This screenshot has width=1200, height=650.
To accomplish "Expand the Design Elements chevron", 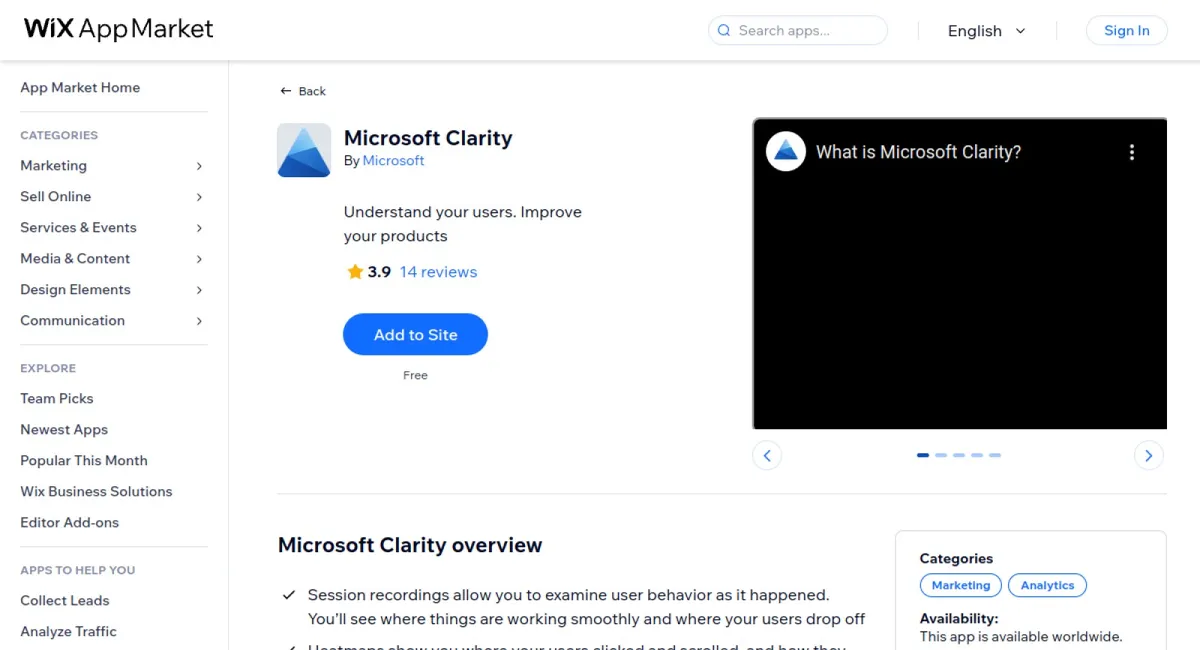I will point(199,290).
